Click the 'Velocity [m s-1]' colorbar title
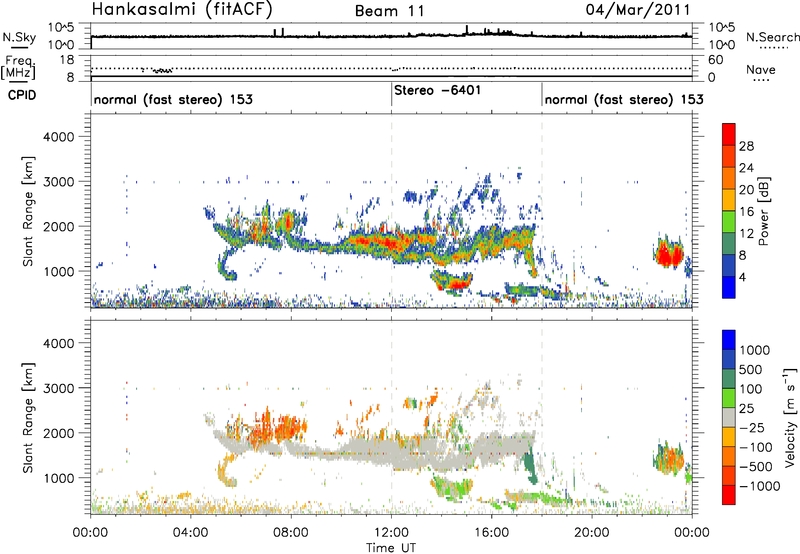Viewport: 800px width, 554px height. click(x=790, y=417)
